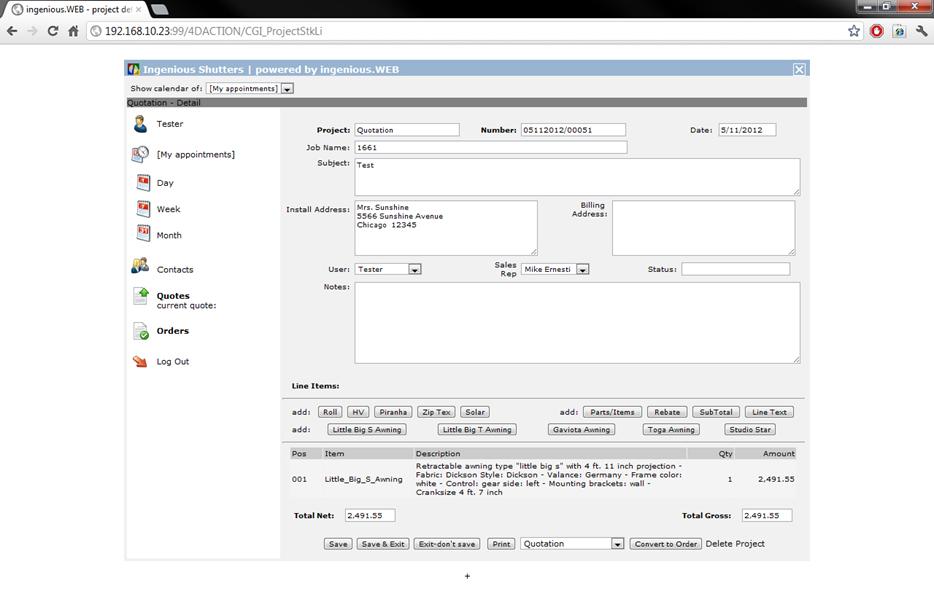
Task: Expand the Show calendar of dropdown
Action: [x=287, y=89]
